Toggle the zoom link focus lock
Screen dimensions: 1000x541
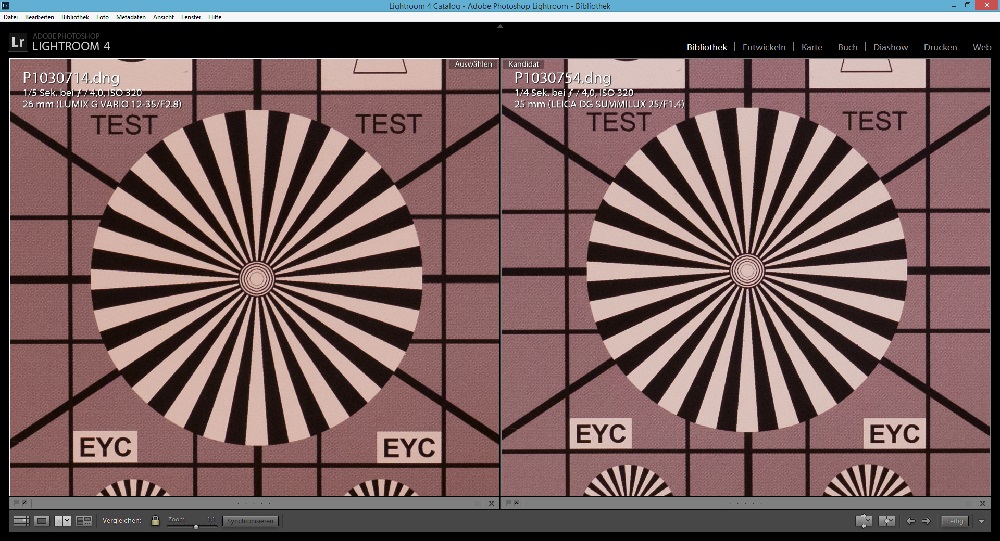(155, 521)
